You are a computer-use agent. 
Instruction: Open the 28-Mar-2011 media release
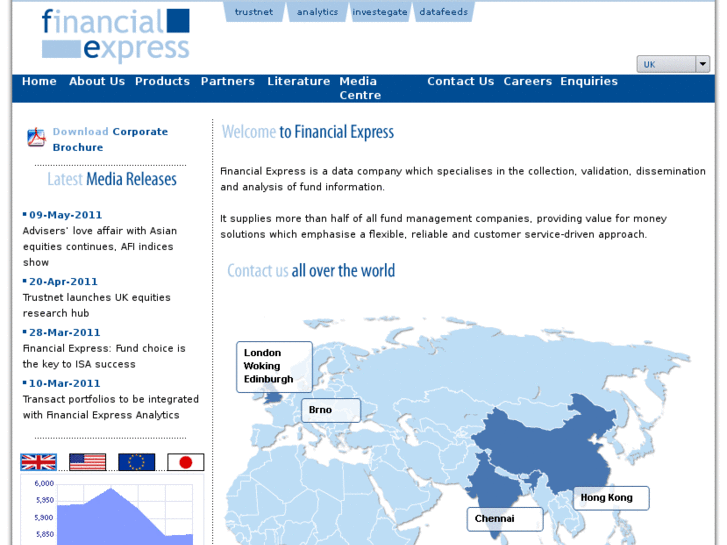click(64, 333)
